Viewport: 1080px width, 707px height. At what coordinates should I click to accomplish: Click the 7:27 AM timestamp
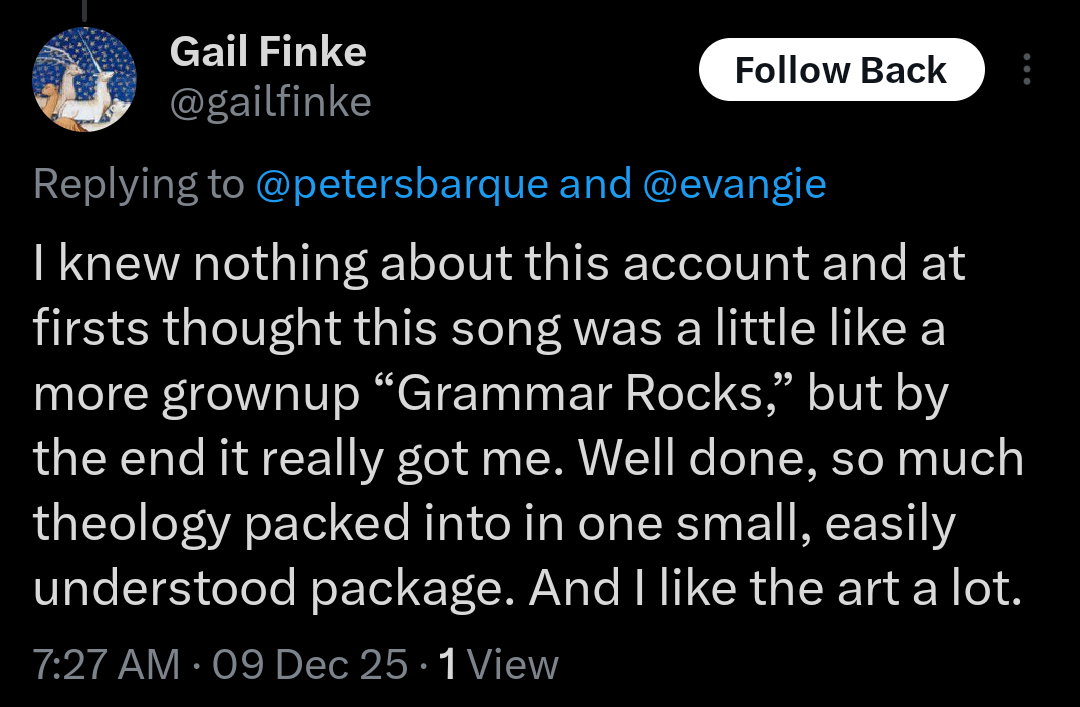click(106, 664)
